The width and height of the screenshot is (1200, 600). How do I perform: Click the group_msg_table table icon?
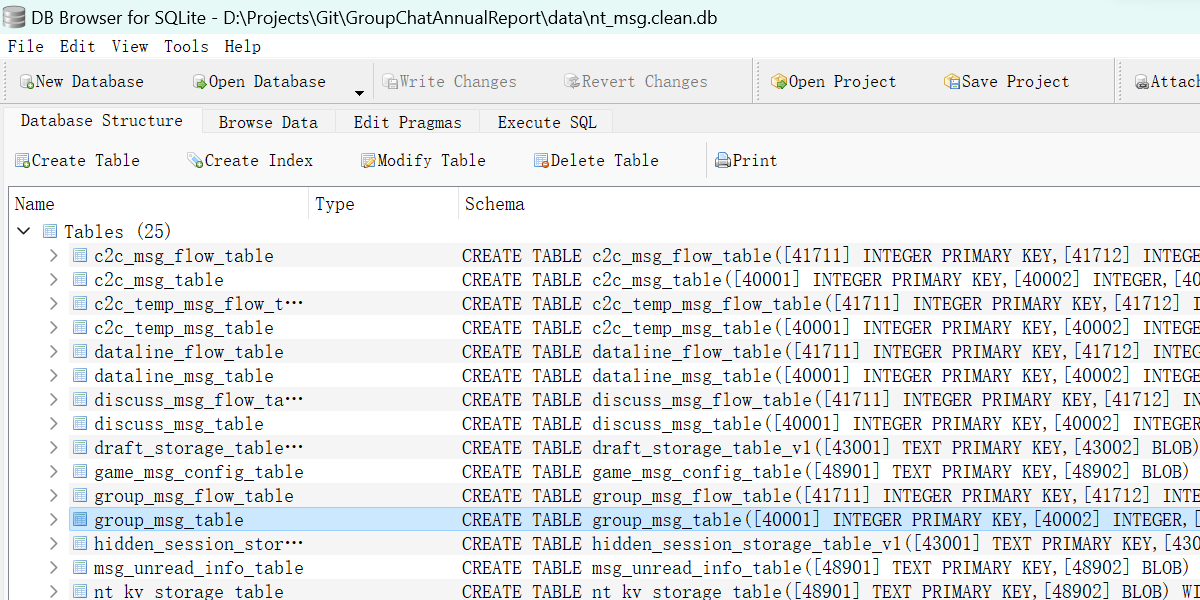[80, 520]
